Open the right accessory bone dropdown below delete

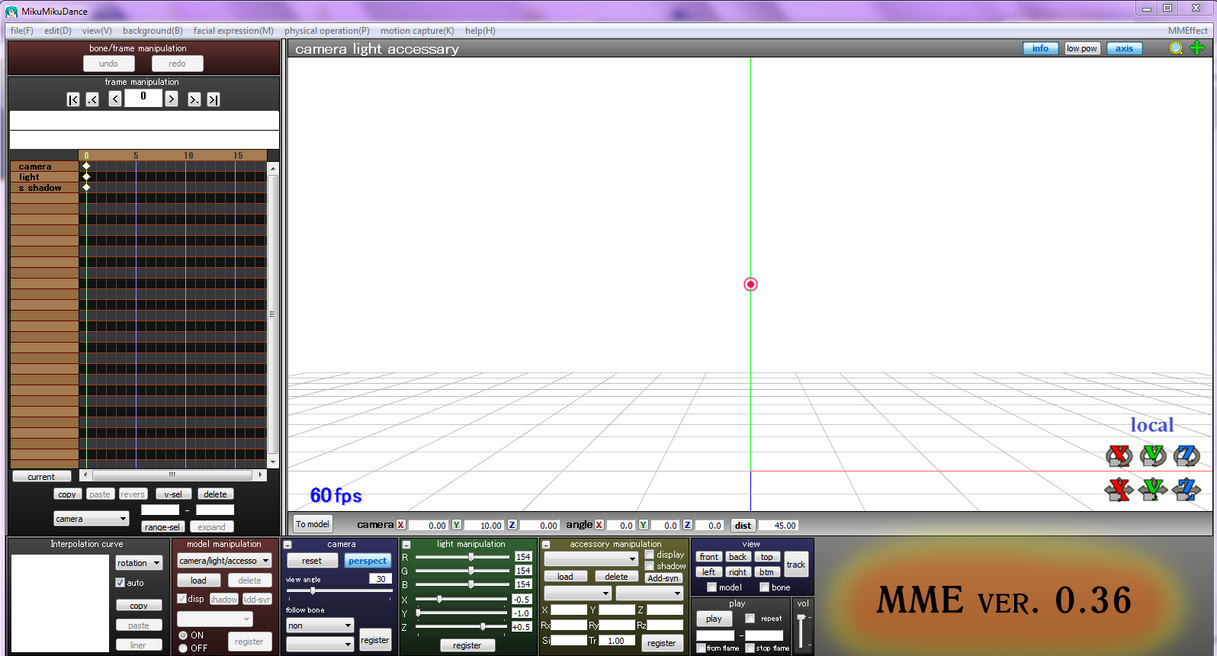649,593
